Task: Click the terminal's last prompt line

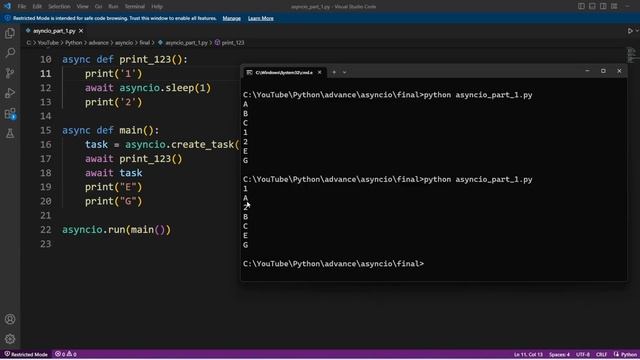Action: coord(333,264)
